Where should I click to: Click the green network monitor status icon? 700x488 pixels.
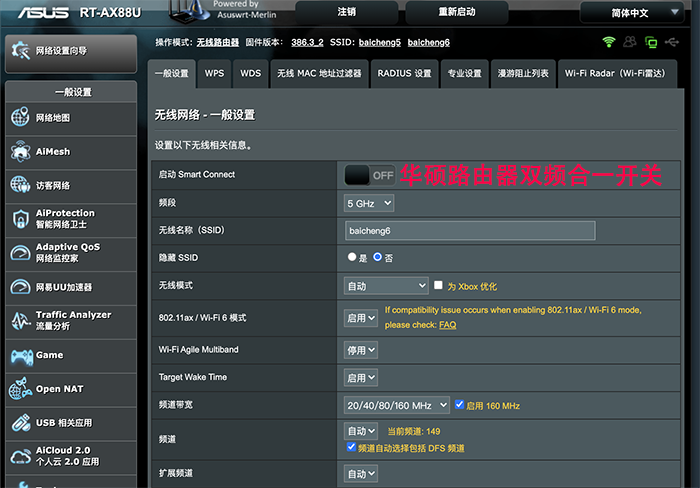coord(651,42)
